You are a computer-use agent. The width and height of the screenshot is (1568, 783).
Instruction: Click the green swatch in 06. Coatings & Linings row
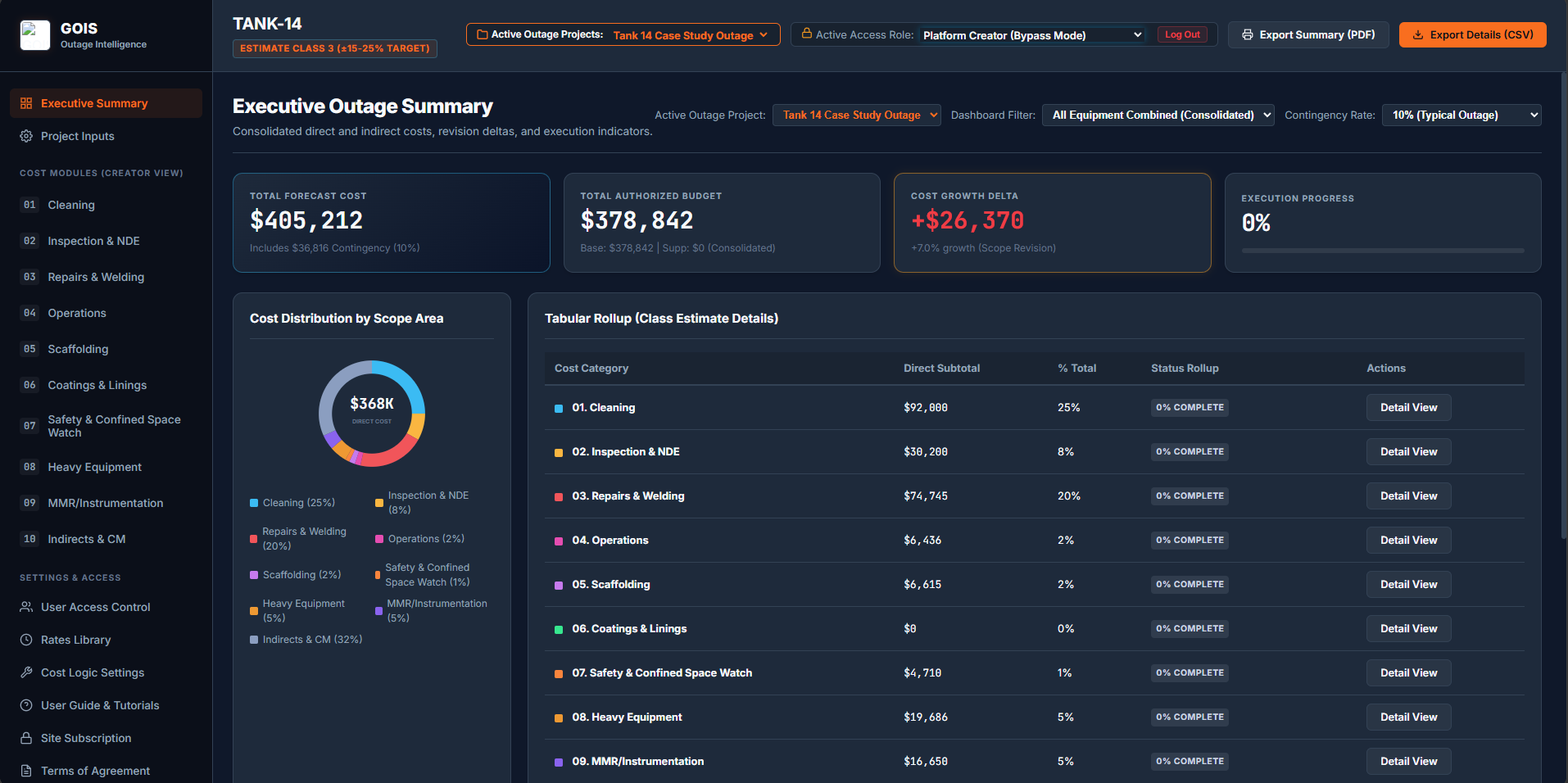[559, 630]
